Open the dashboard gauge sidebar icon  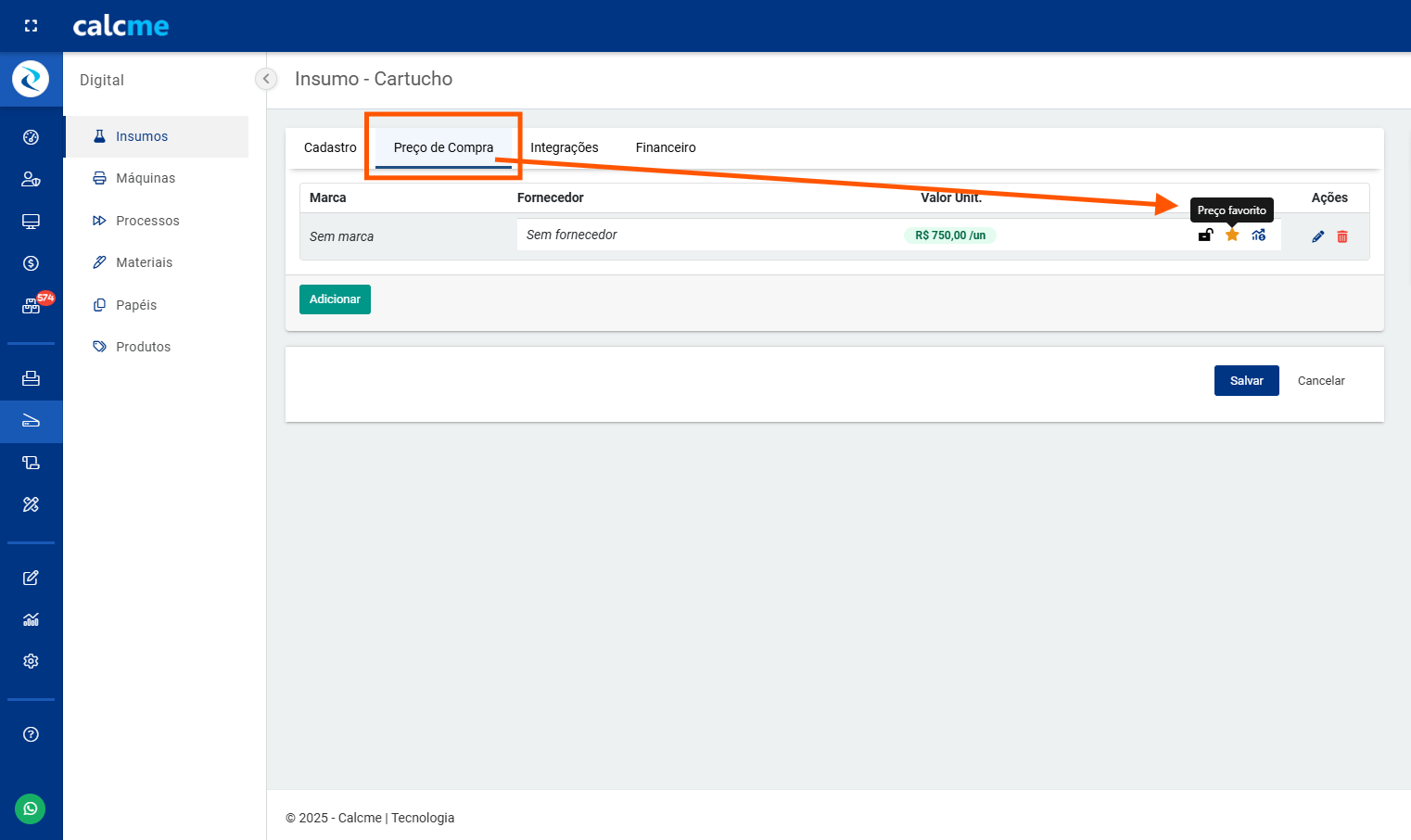[31, 137]
